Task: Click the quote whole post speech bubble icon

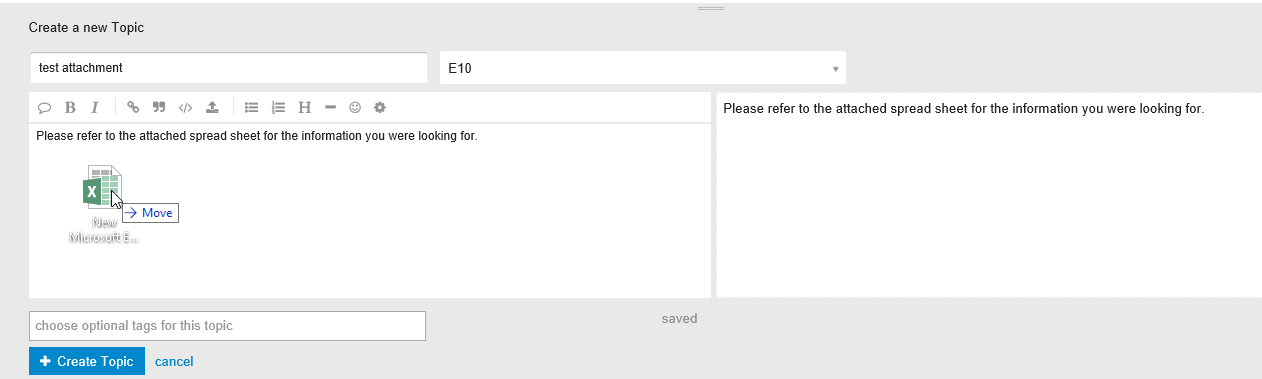Action: click(x=44, y=108)
